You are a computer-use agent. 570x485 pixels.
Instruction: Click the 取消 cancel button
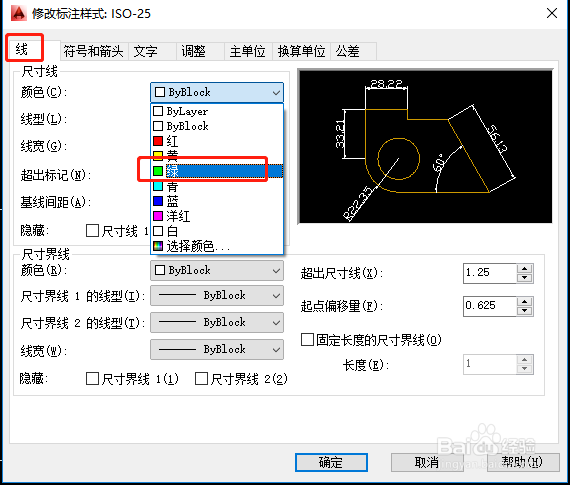pos(427,462)
